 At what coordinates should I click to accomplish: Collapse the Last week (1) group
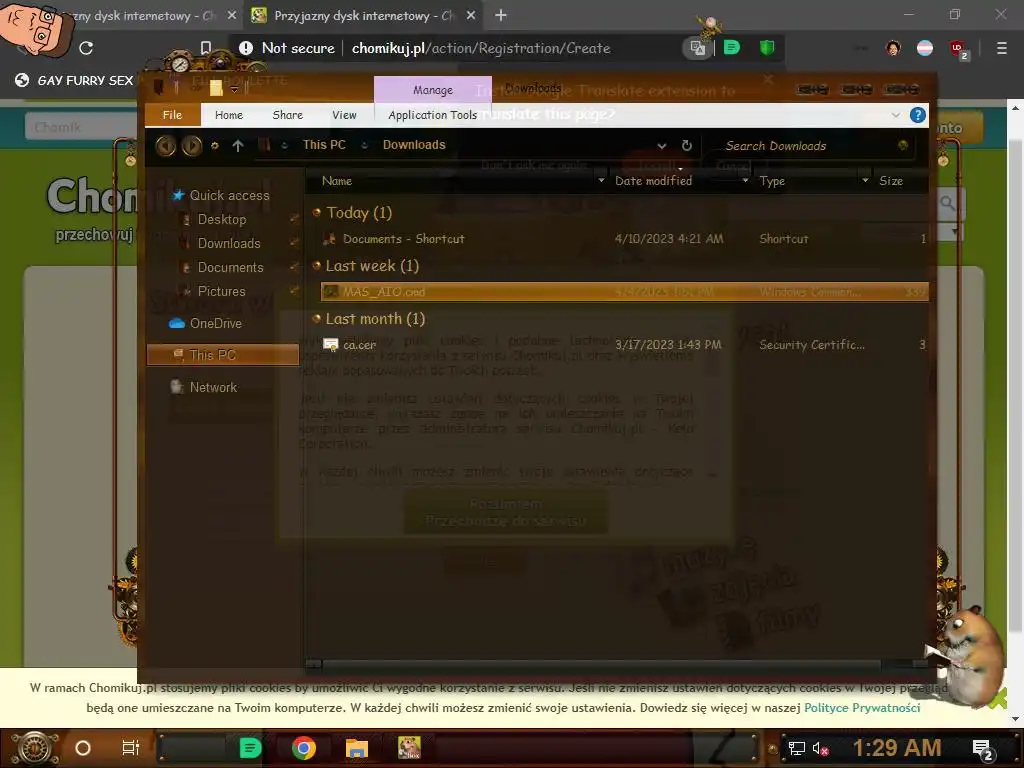[x=317, y=266]
